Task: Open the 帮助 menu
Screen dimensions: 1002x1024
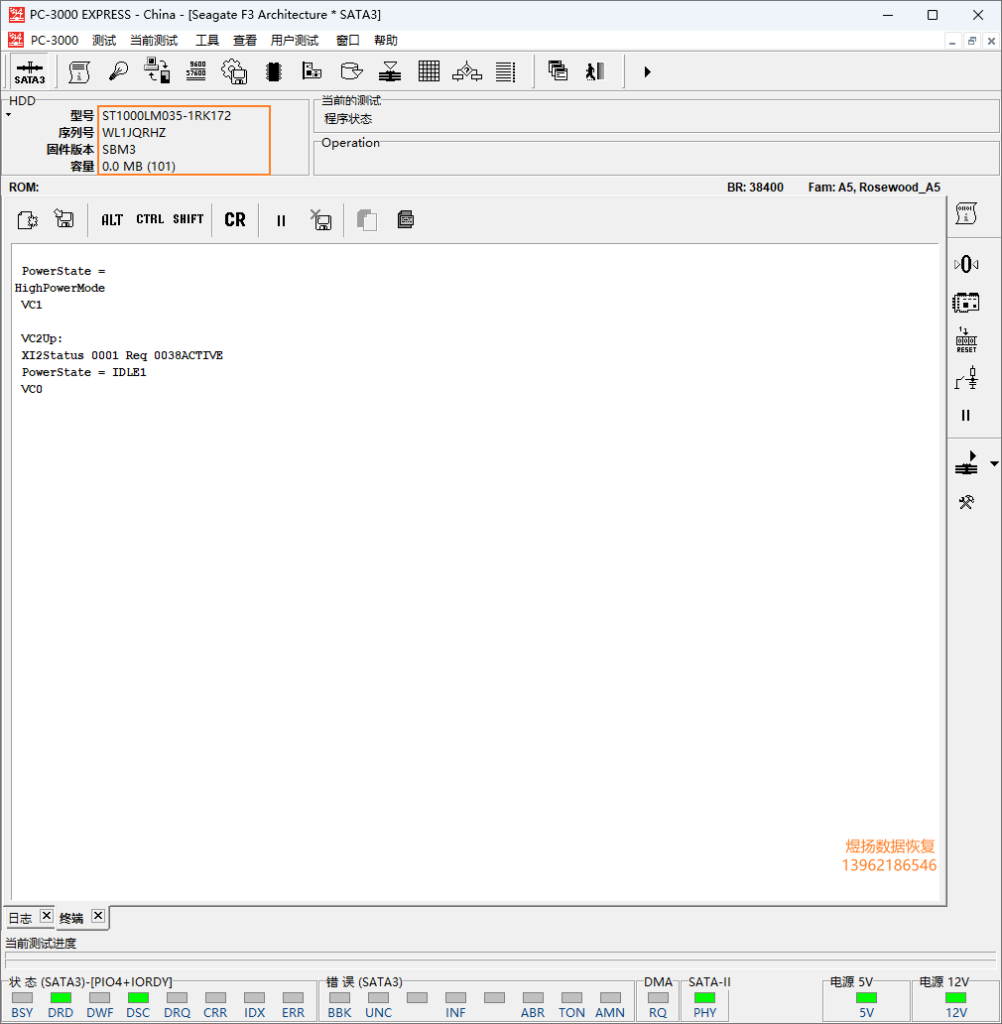Action: point(385,40)
